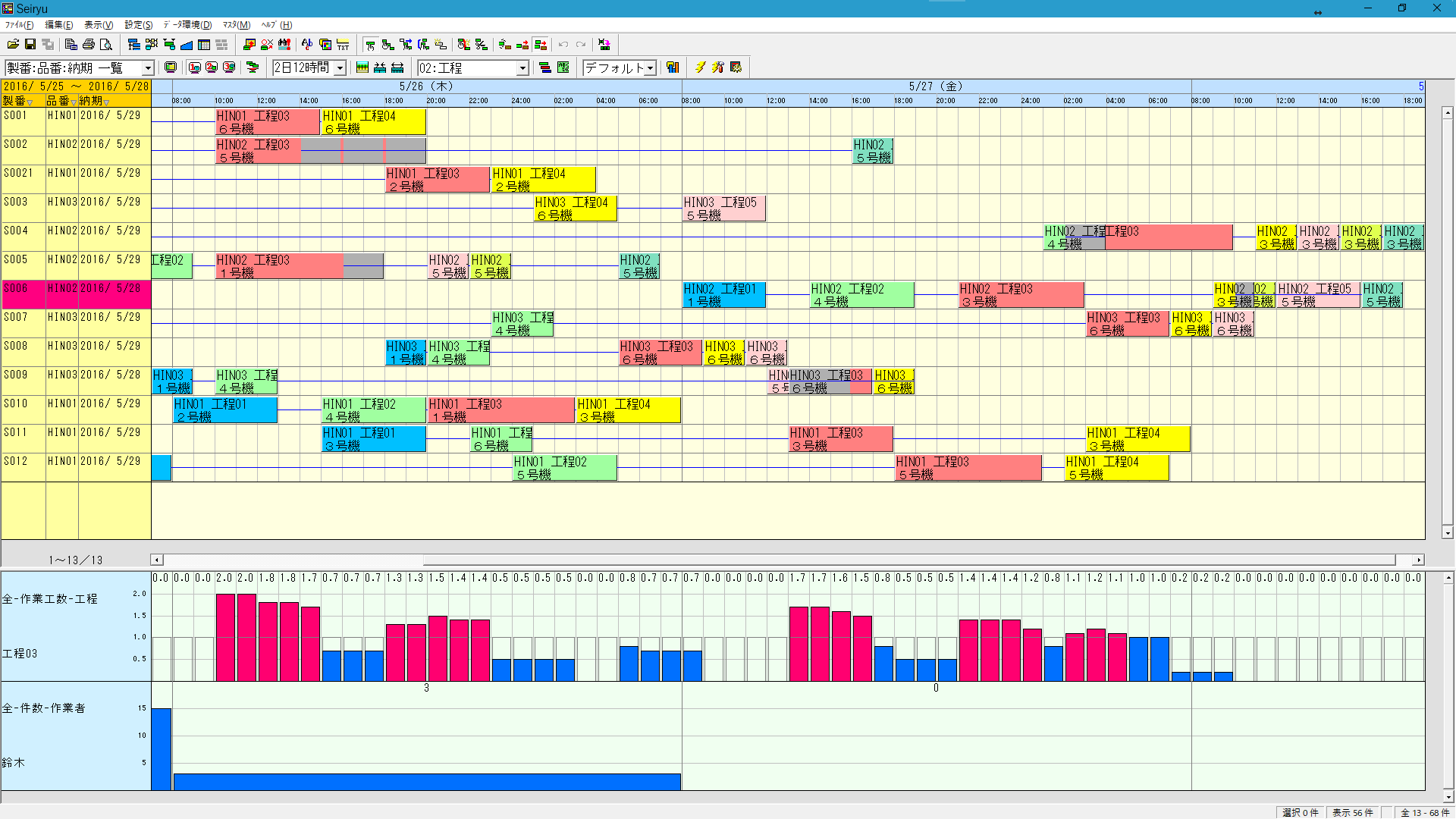Open the 表示(V) menu
The width and height of the screenshot is (1456, 819).
pyautogui.click(x=98, y=25)
